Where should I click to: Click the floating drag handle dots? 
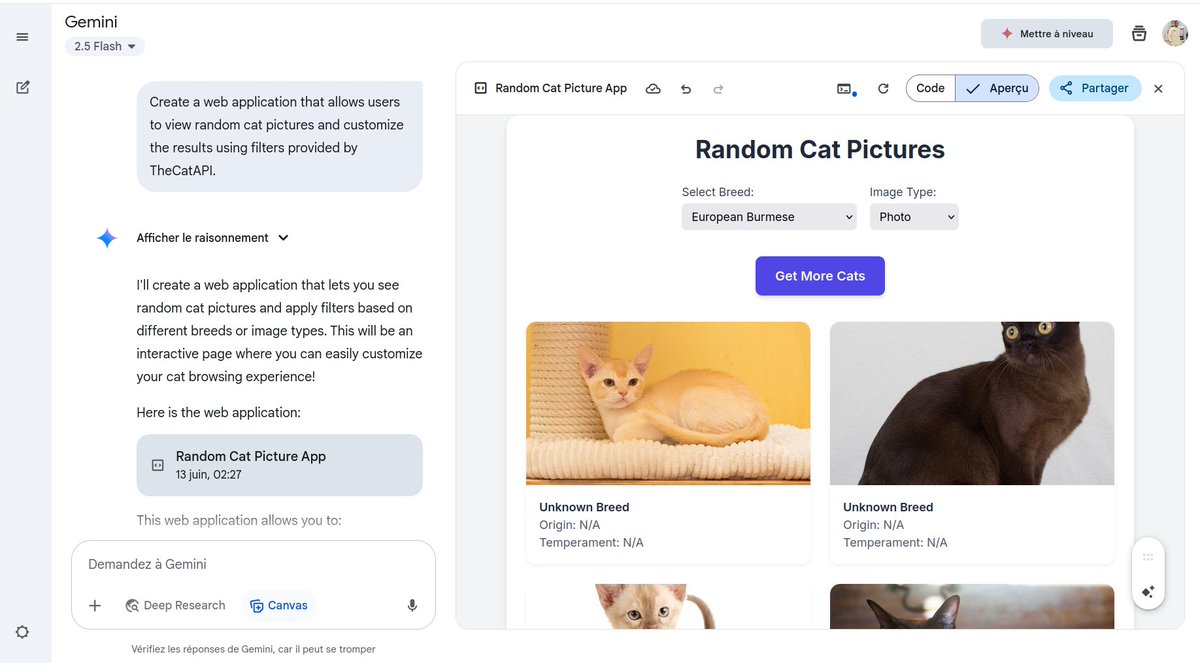click(1148, 557)
